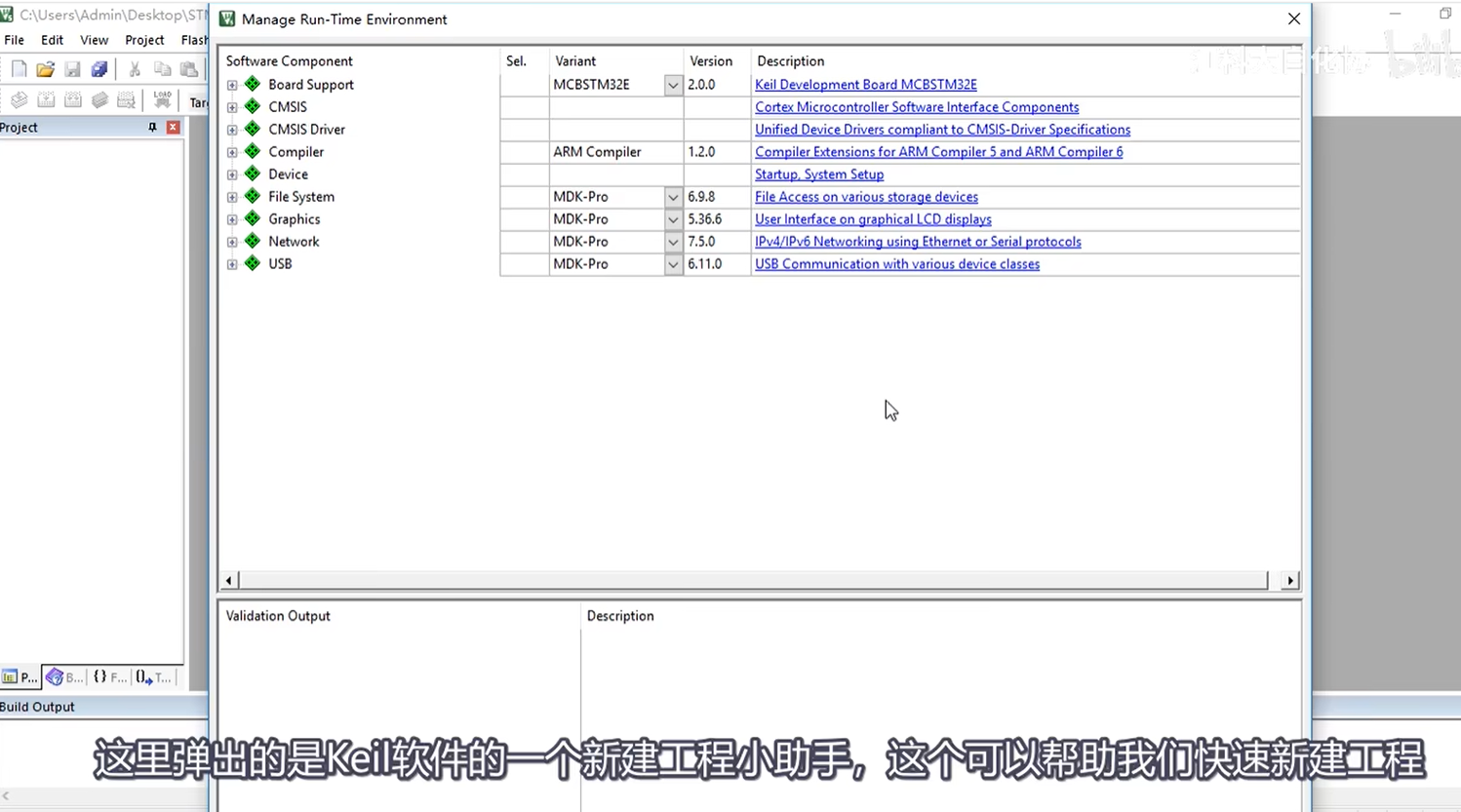Expand the CMSIS Driver tree node

[232, 130]
